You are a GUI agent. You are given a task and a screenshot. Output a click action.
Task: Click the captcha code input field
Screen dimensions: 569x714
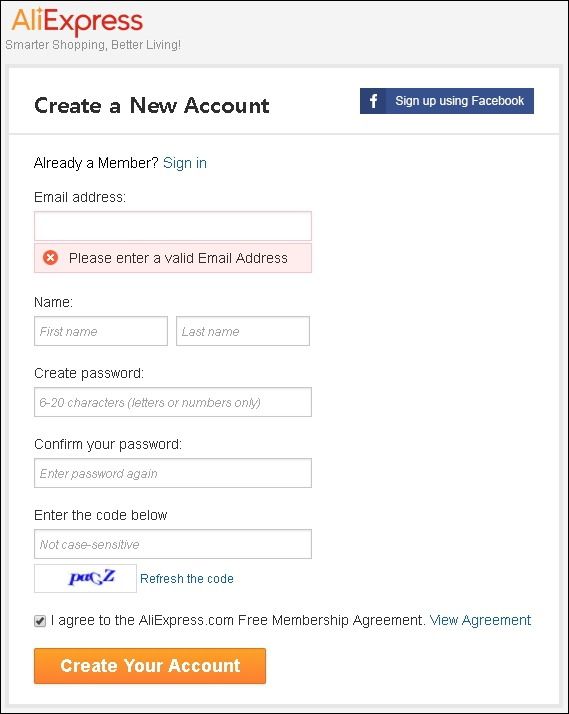pos(173,544)
